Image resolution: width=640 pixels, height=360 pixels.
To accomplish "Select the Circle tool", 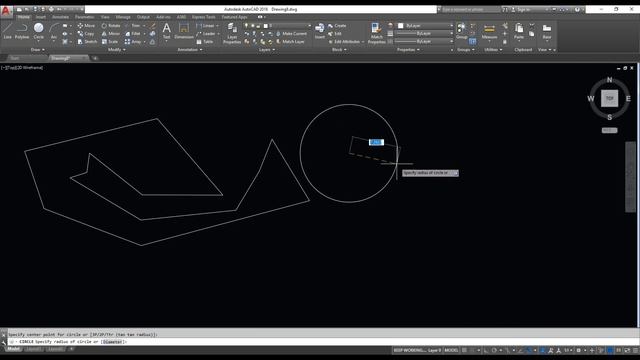I will (38, 31).
